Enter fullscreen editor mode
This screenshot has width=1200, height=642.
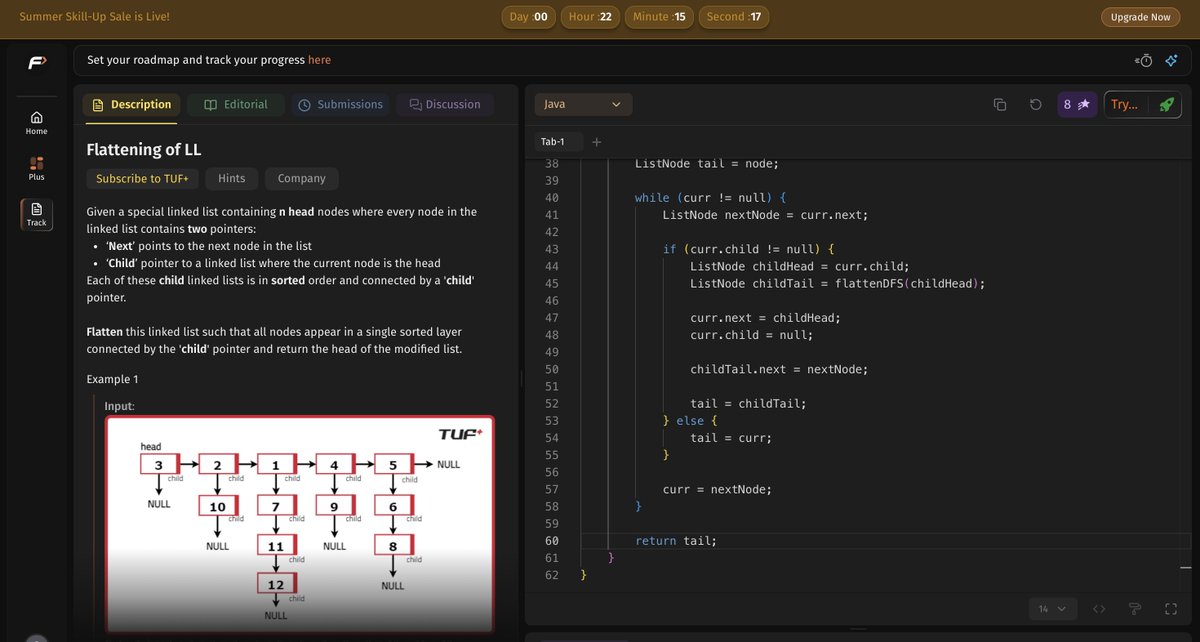pyautogui.click(x=1171, y=608)
